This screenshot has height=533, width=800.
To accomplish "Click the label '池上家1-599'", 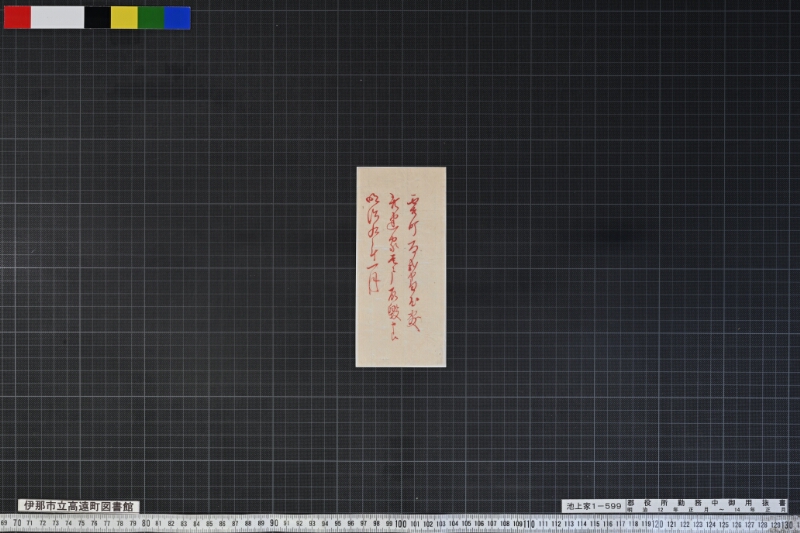I will (594, 506).
